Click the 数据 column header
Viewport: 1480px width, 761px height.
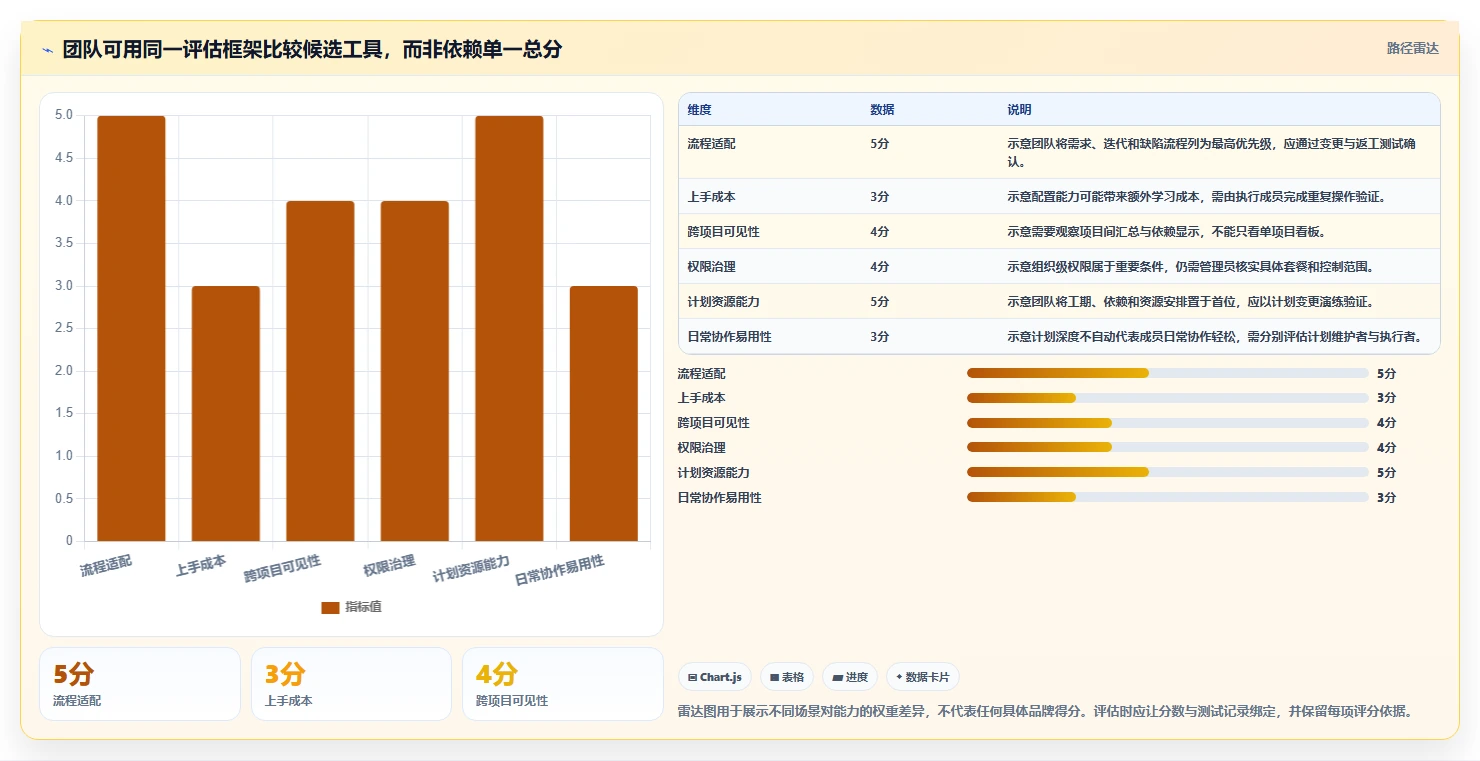point(882,110)
